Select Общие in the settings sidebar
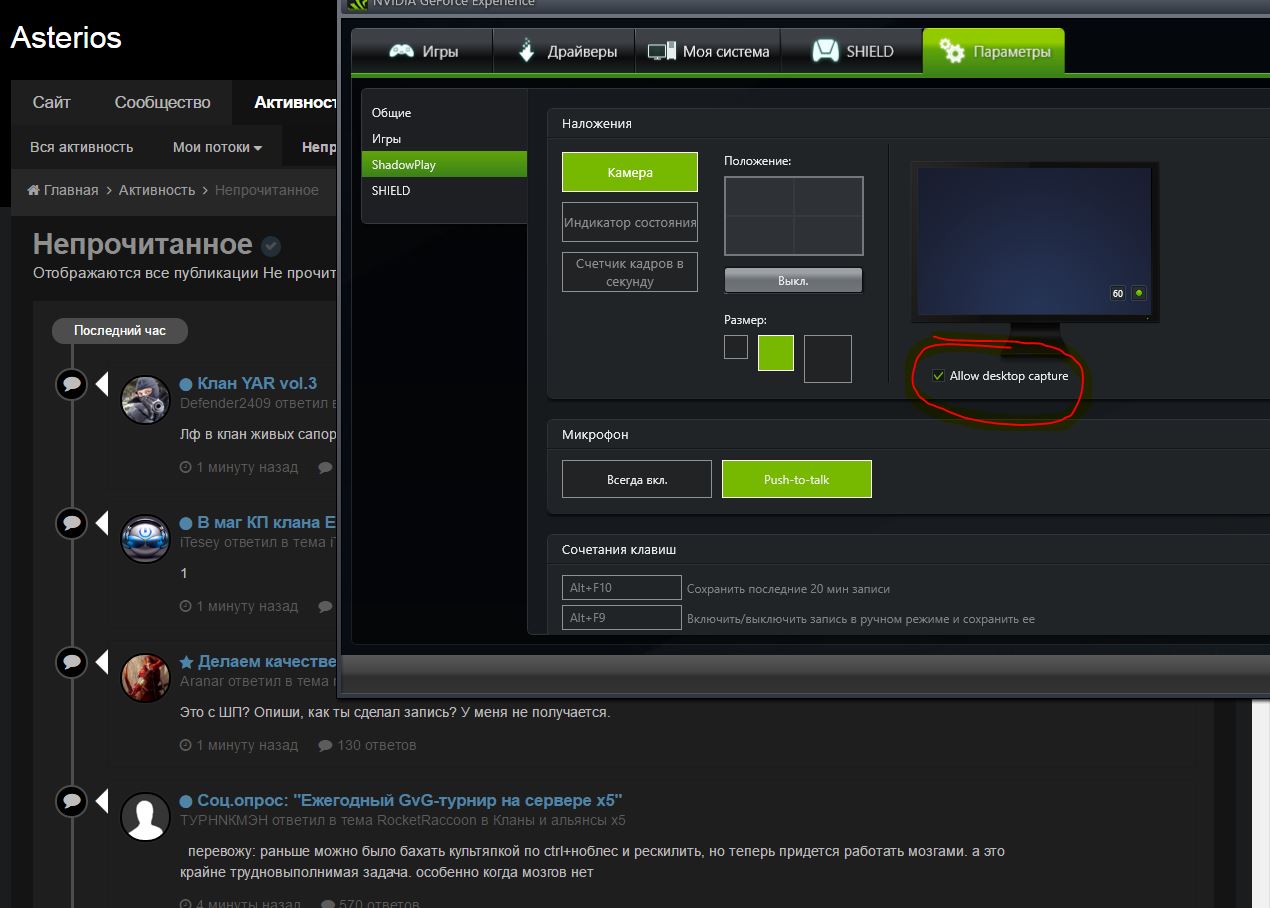This screenshot has width=1270, height=908. point(391,113)
